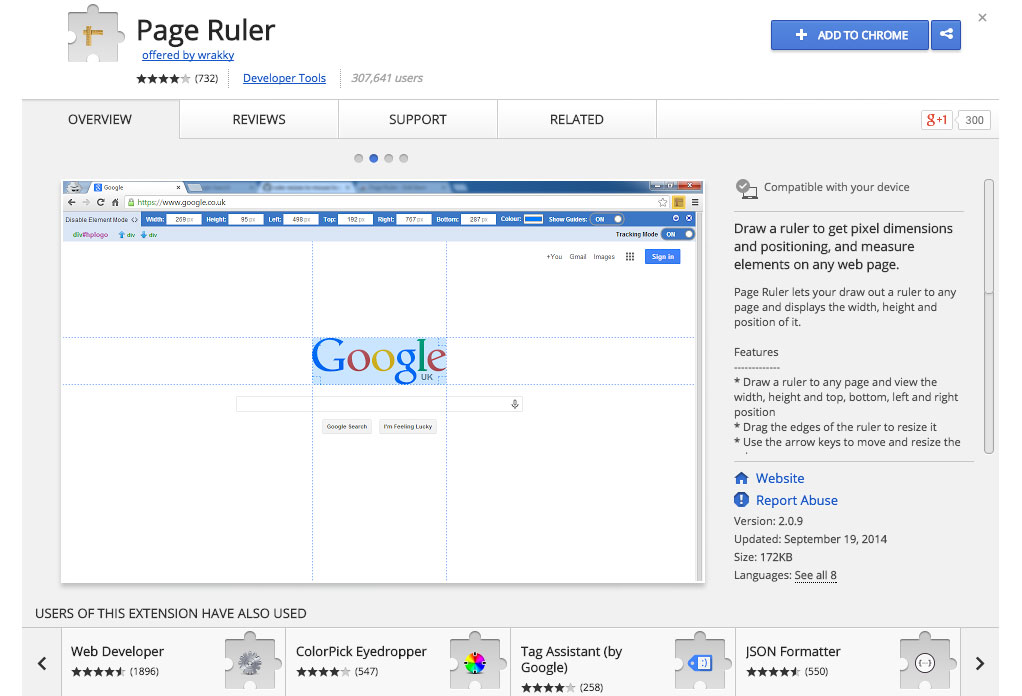Open the ColorPick Eyedropper extension card

398,662
